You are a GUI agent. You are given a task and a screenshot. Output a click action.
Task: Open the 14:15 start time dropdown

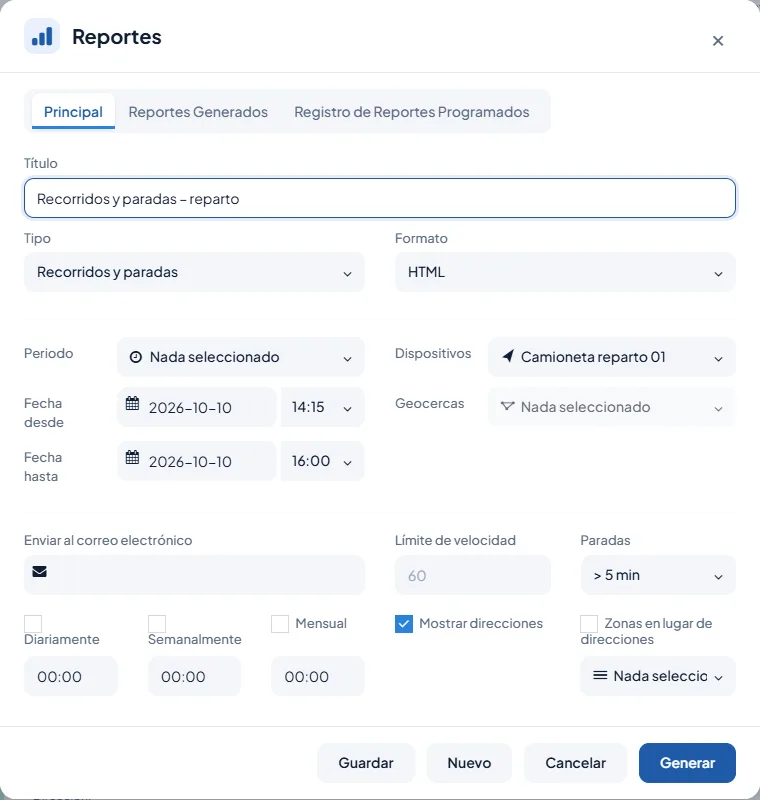click(x=322, y=407)
